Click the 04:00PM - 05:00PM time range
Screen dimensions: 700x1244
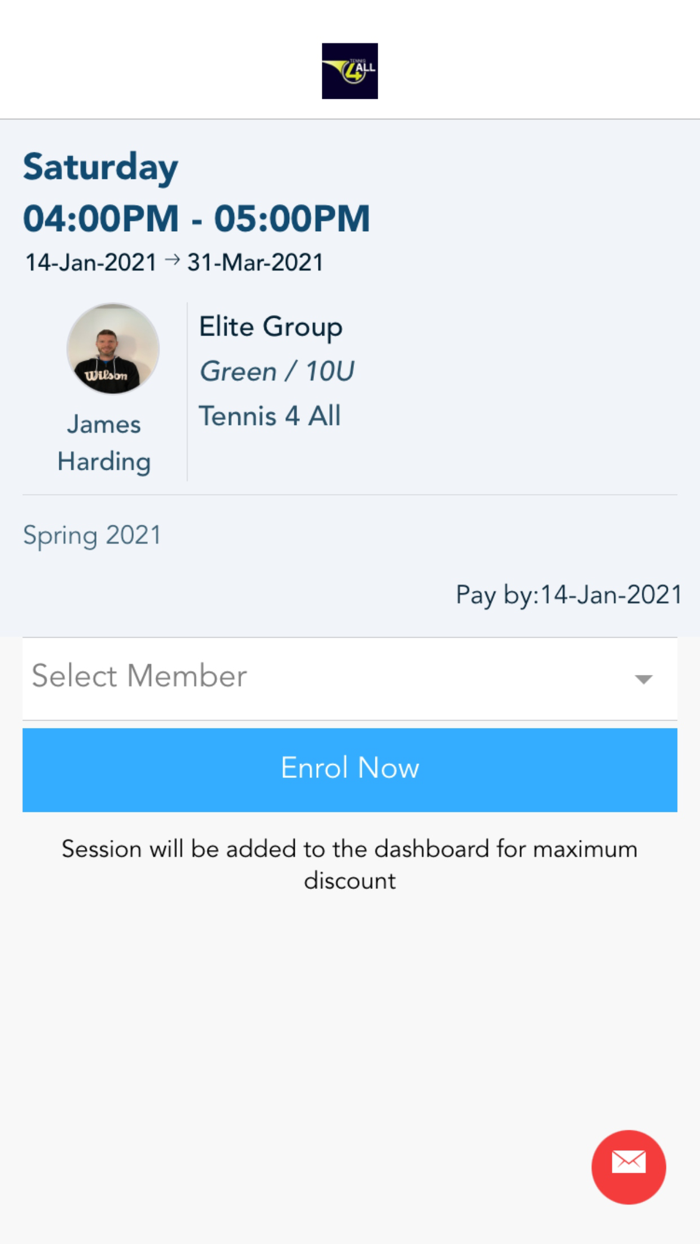pyautogui.click(x=197, y=218)
